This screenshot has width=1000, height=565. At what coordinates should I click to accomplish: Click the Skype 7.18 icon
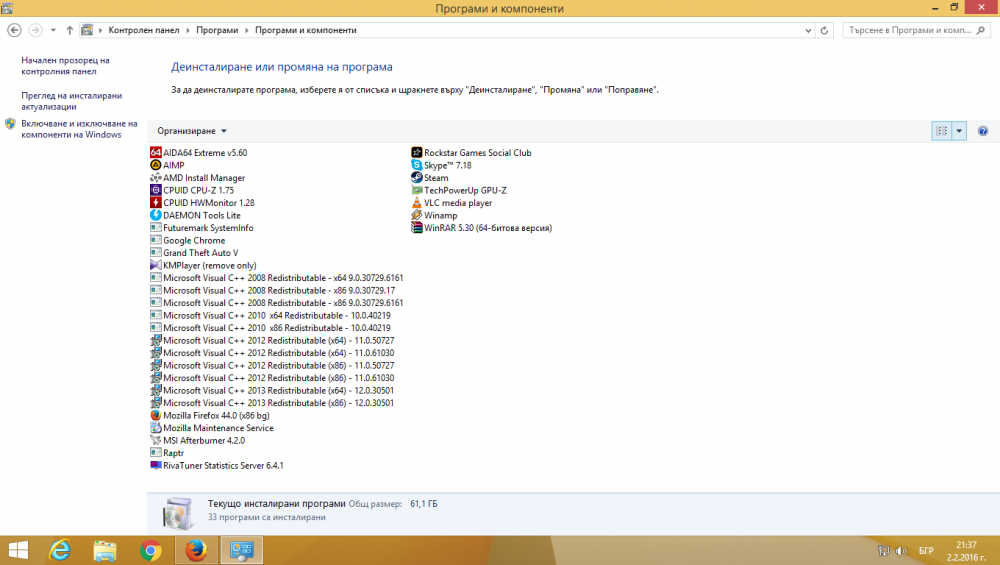(x=416, y=165)
